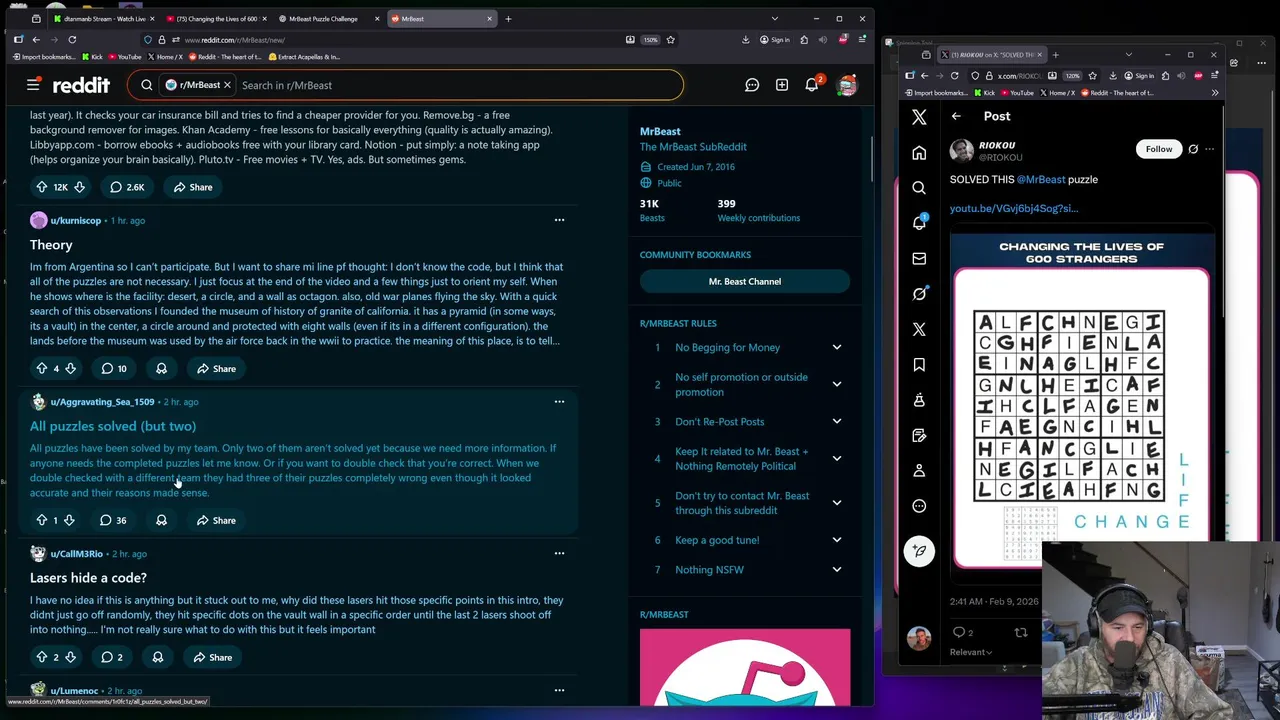This screenshot has height=720, width=1280.
Task: Open YouTube bookmark in Reddit browser
Action: click(x=124, y=57)
